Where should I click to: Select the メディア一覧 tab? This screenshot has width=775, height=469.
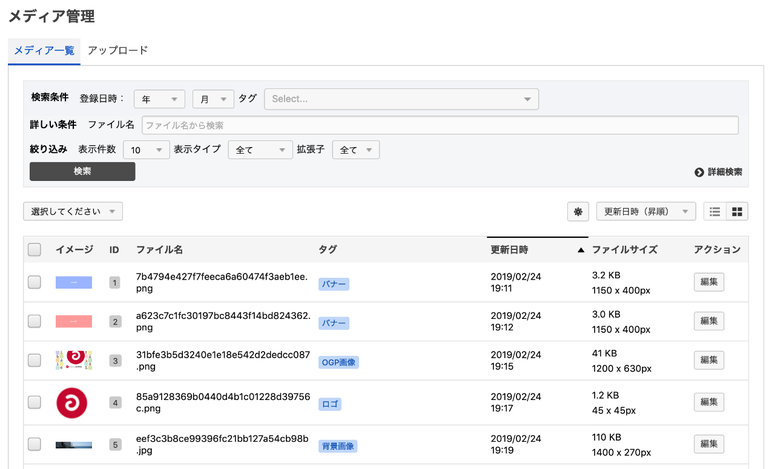pos(43,50)
